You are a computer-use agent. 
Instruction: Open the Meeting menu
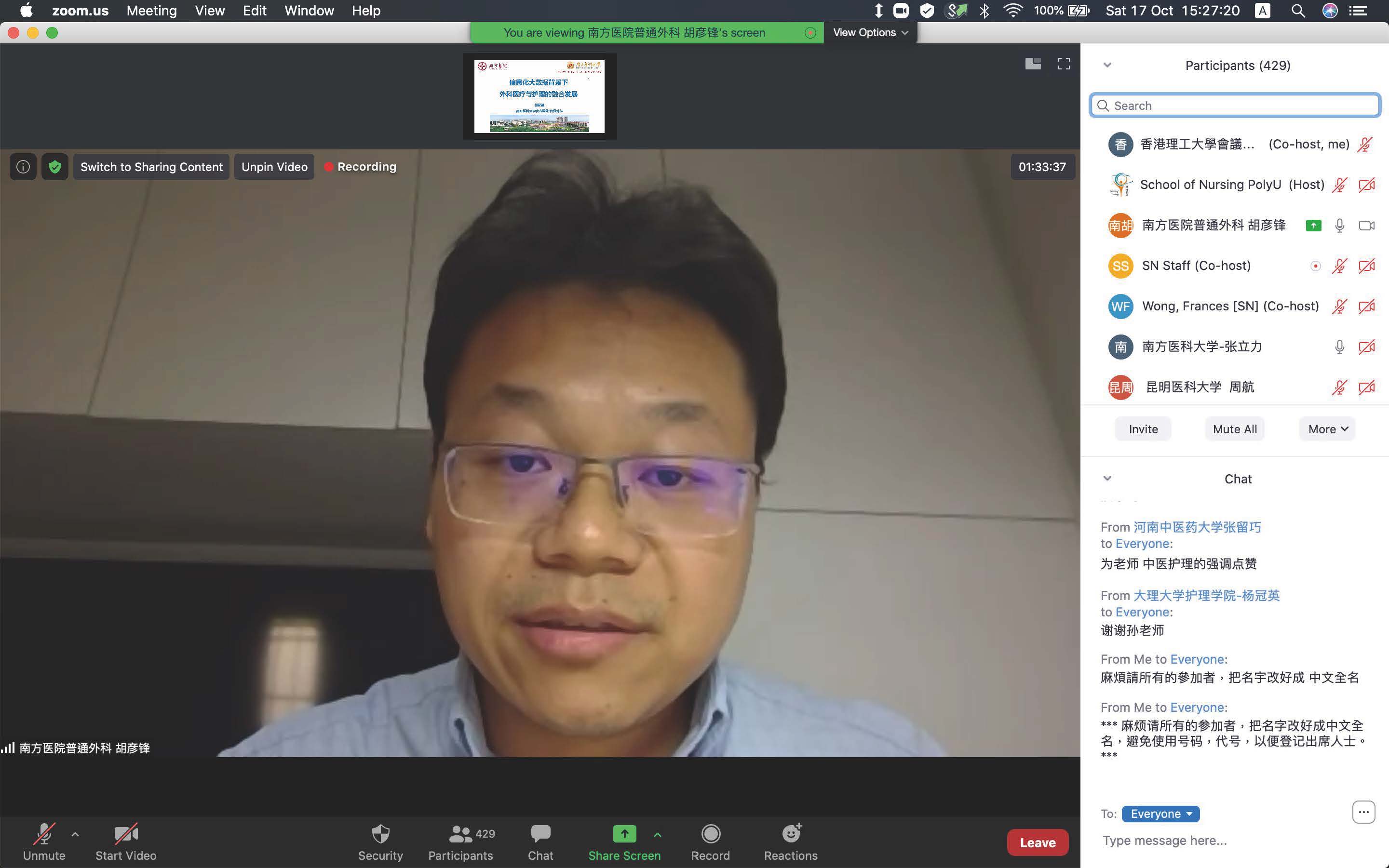point(151,11)
